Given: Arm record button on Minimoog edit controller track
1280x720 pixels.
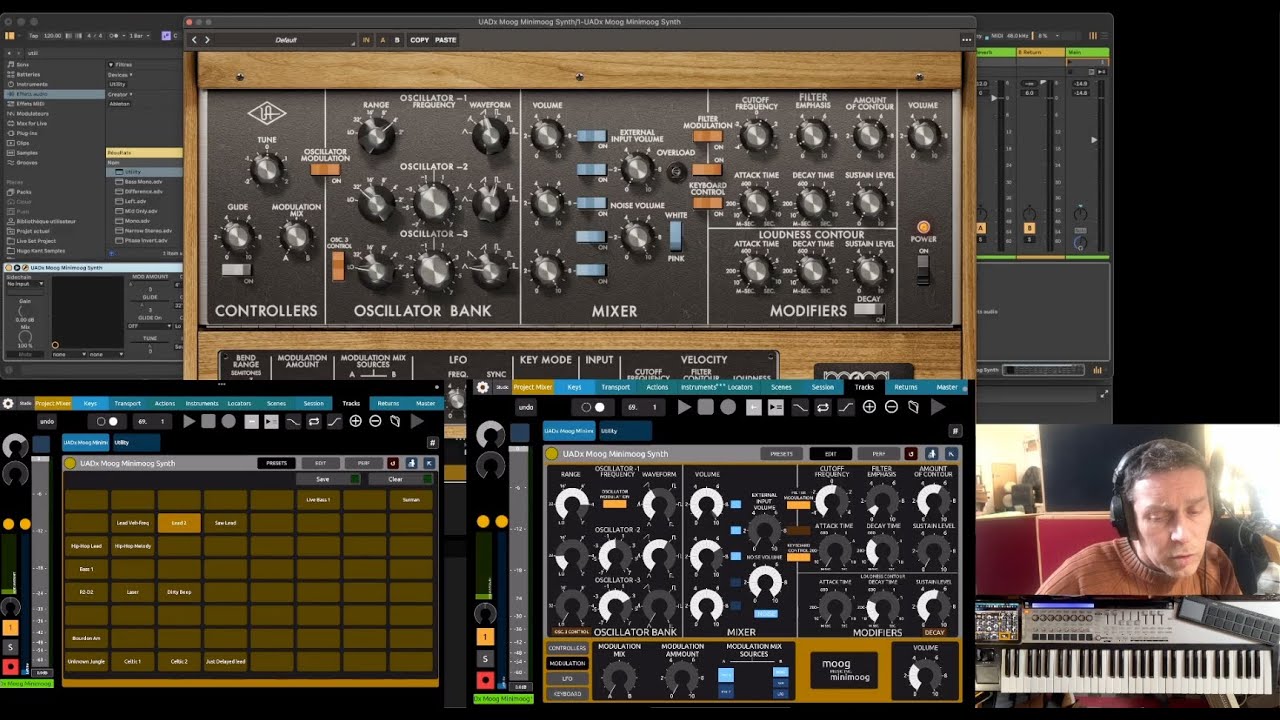Looking at the screenshot, I should [485, 679].
